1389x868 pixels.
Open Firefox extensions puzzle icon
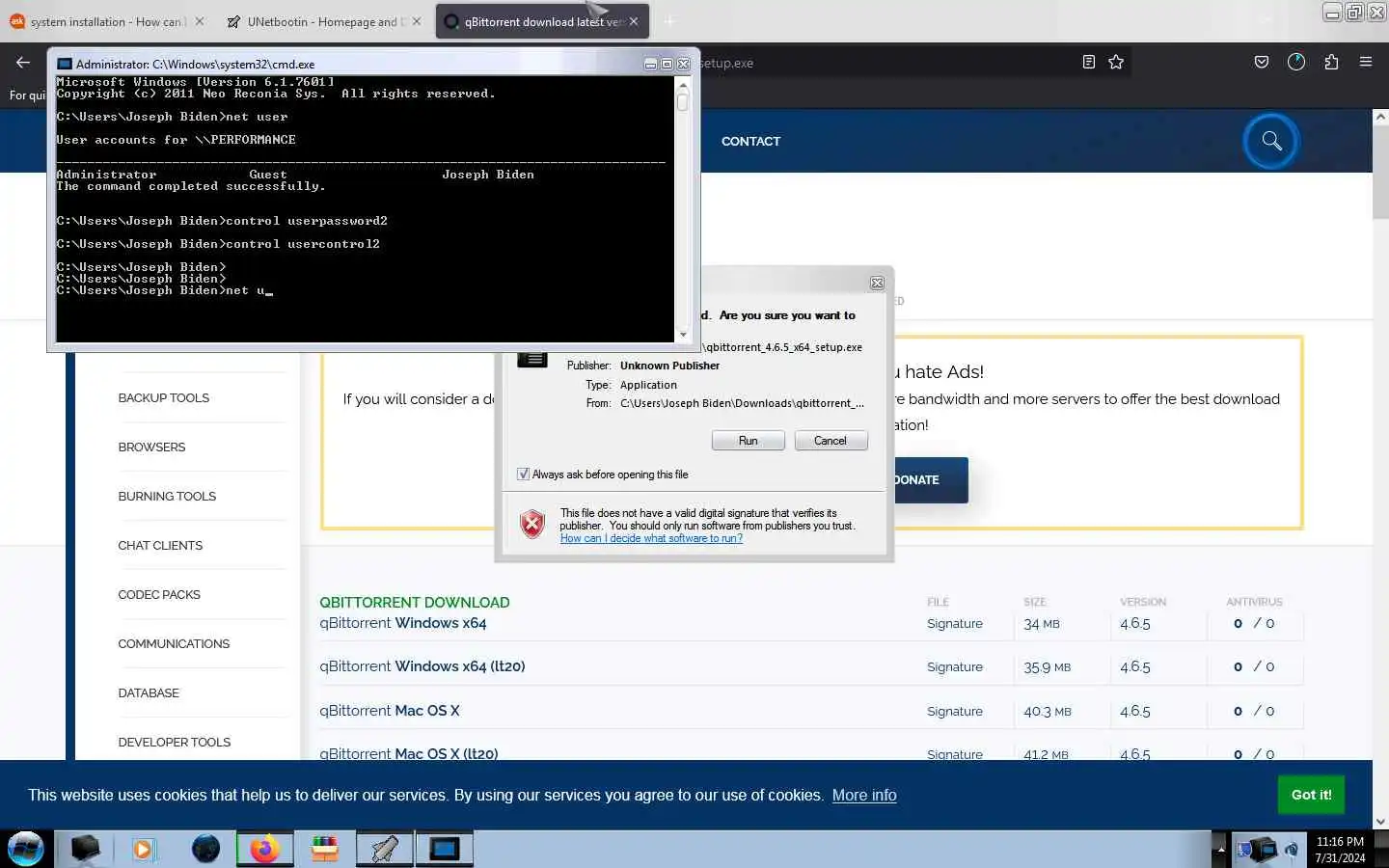click(1331, 62)
